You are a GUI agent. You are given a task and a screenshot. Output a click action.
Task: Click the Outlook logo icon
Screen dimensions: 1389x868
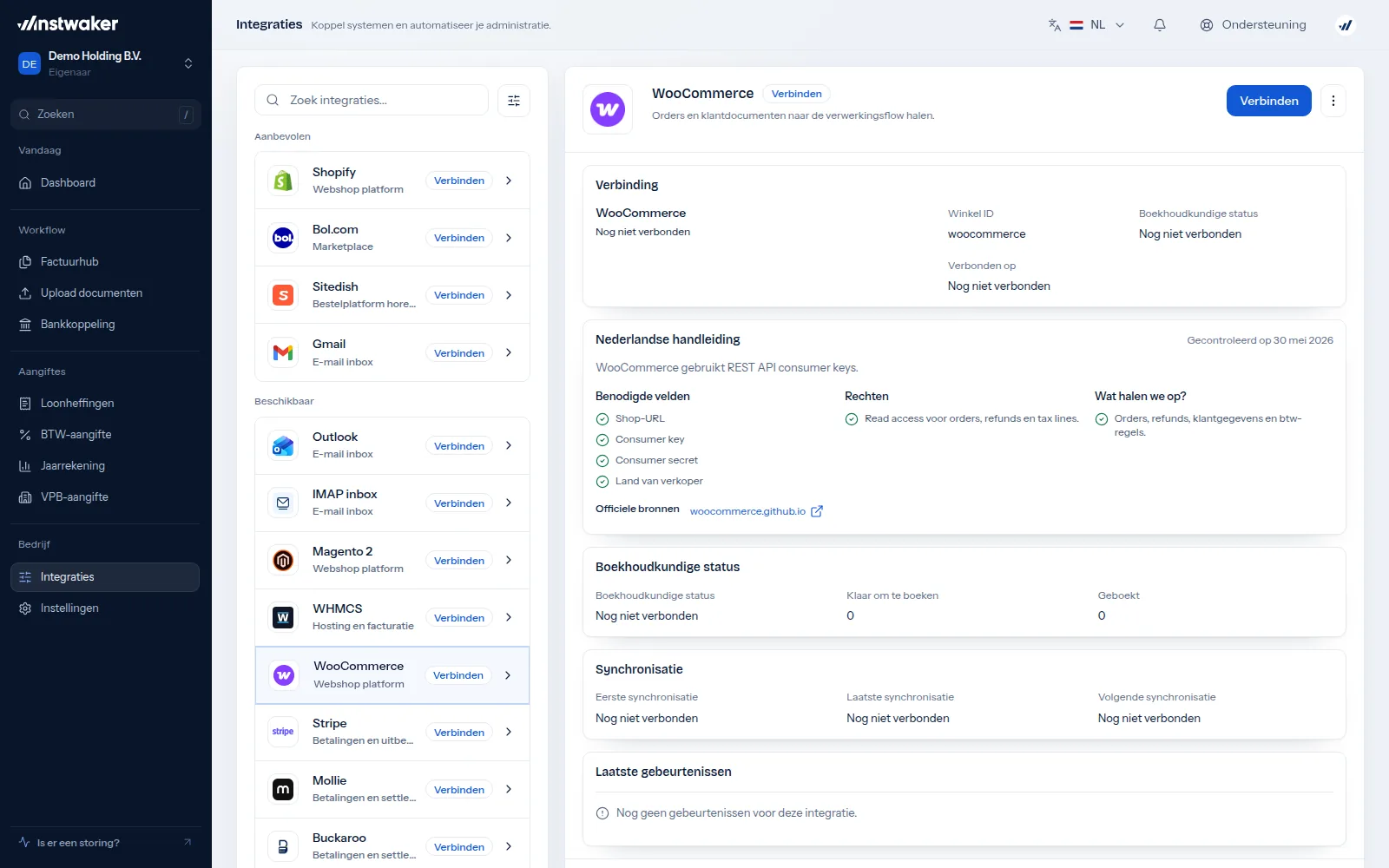pyautogui.click(x=283, y=446)
